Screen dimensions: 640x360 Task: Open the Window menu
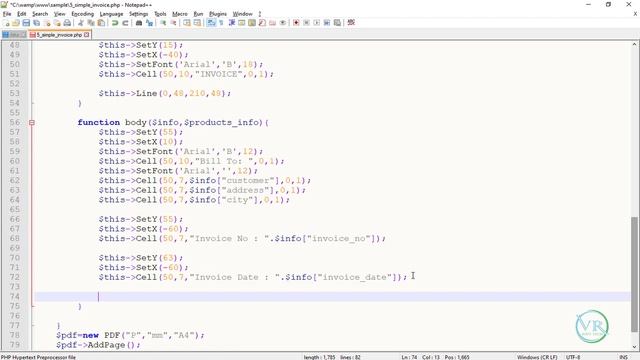click(x=243, y=14)
